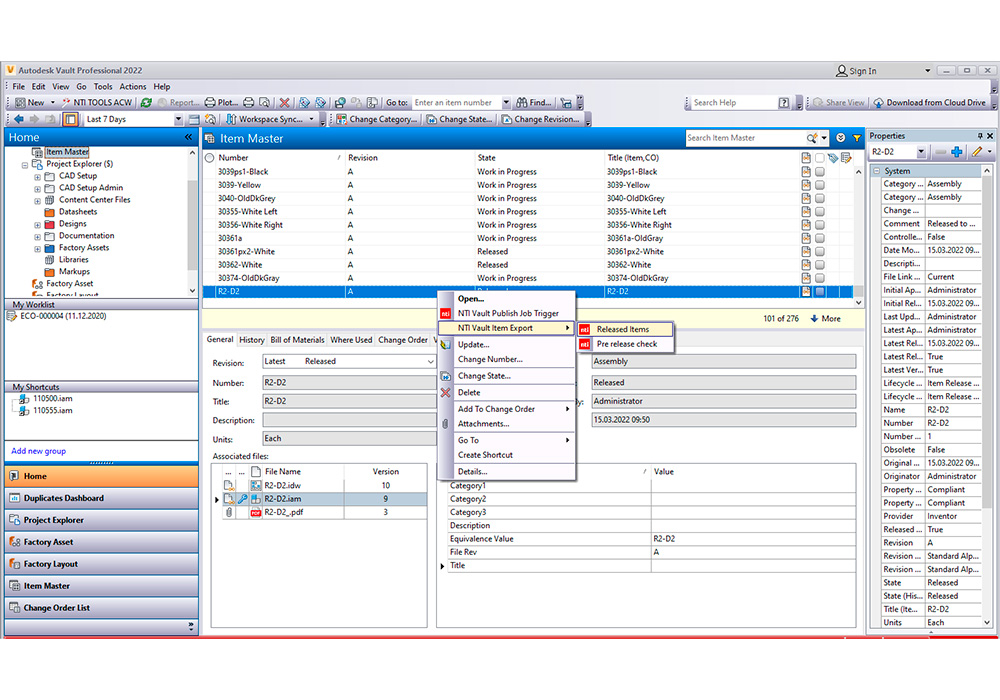The height and width of the screenshot is (700, 1000).
Task: Click the Change Order List navigation button
Action: pyautogui.click(x=101, y=608)
